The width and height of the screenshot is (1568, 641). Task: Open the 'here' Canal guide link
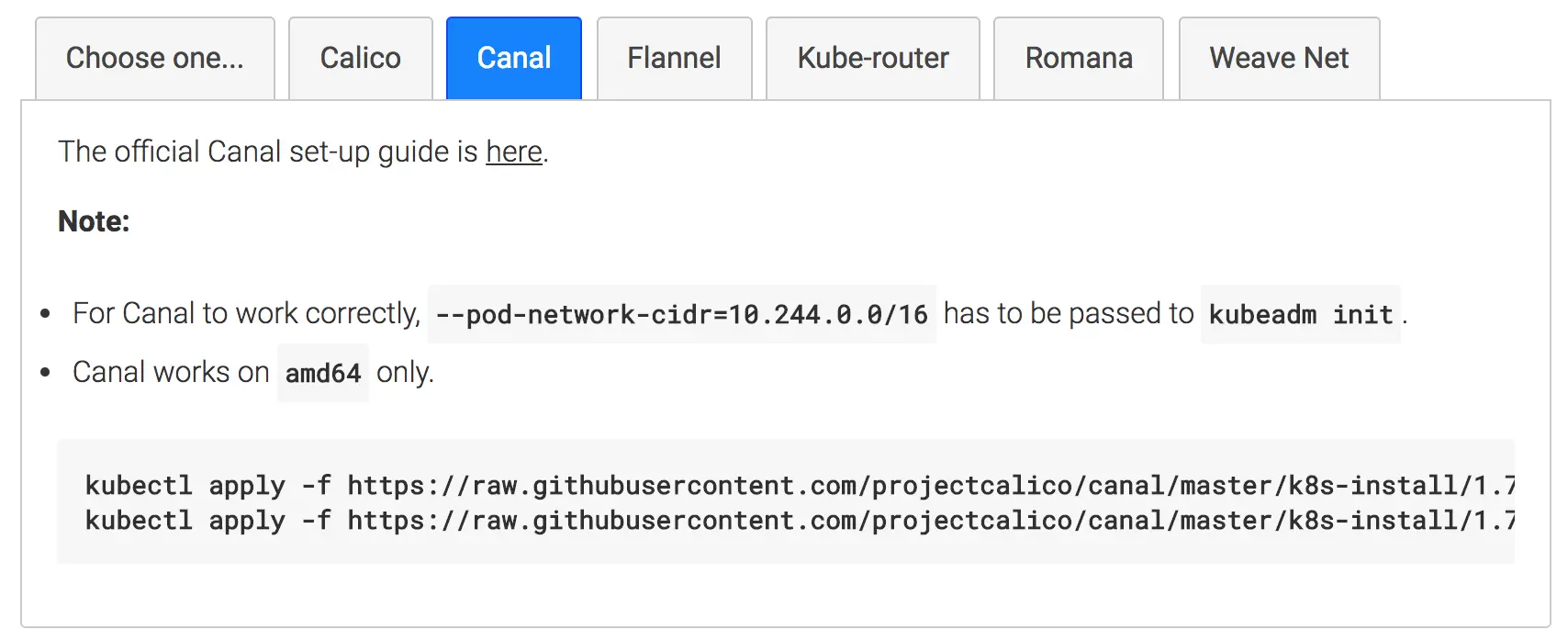(x=513, y=152)
